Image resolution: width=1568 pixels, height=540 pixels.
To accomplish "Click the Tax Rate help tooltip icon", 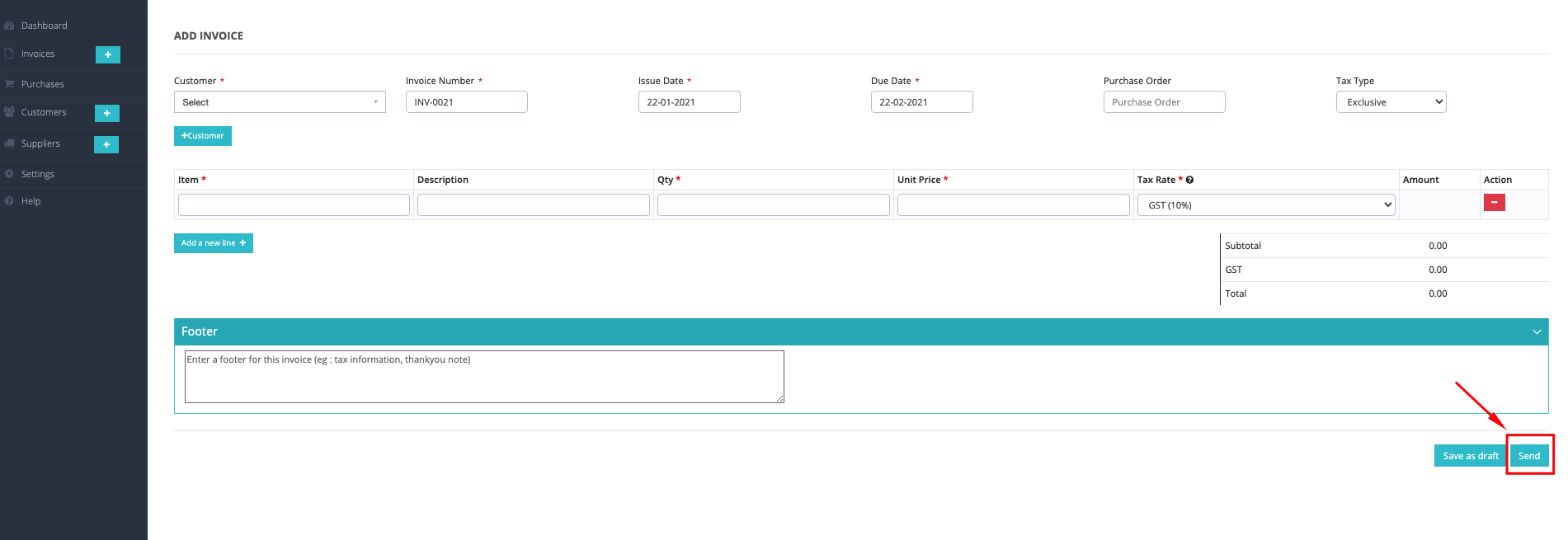I will pyautogui.click(x=1190, y=180).
